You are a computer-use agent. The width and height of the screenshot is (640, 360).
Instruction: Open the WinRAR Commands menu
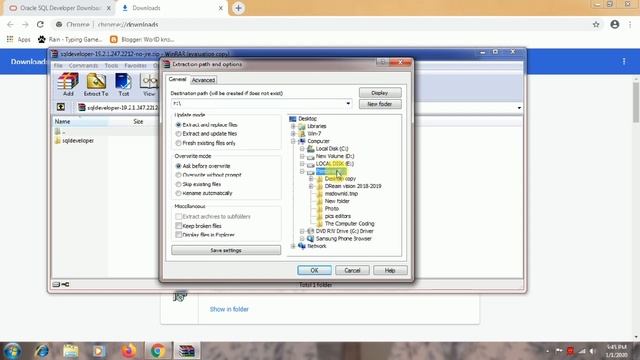(x=83, y=65)
